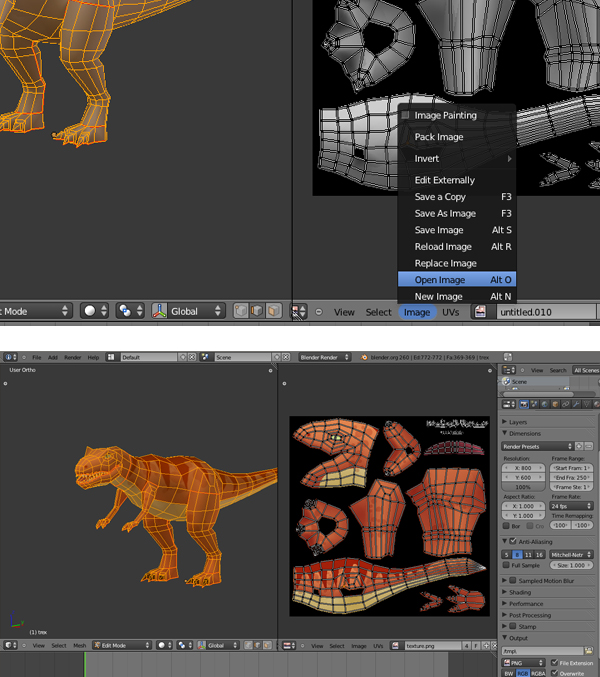Screen dimensions: 600x677
Task: Open the Render menu in lower Blender window
Action: click(73, 357)
